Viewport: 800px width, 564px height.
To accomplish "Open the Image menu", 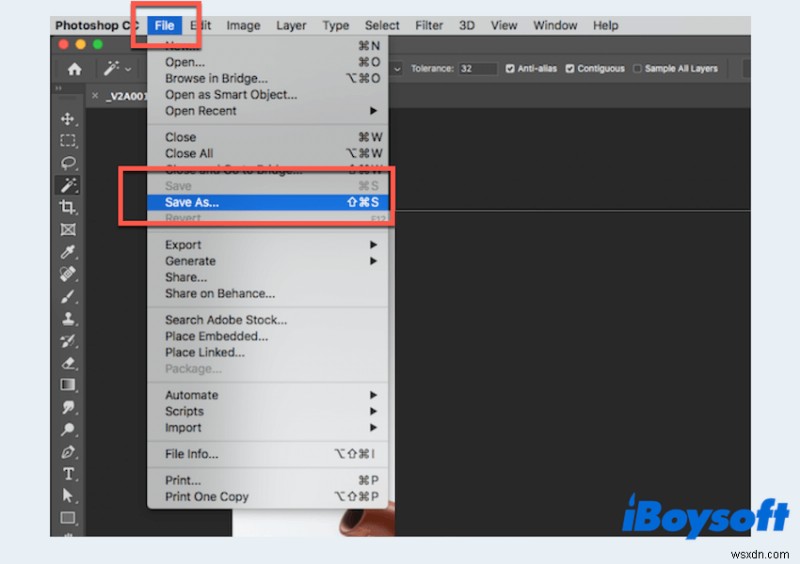I will click(243, 26).
